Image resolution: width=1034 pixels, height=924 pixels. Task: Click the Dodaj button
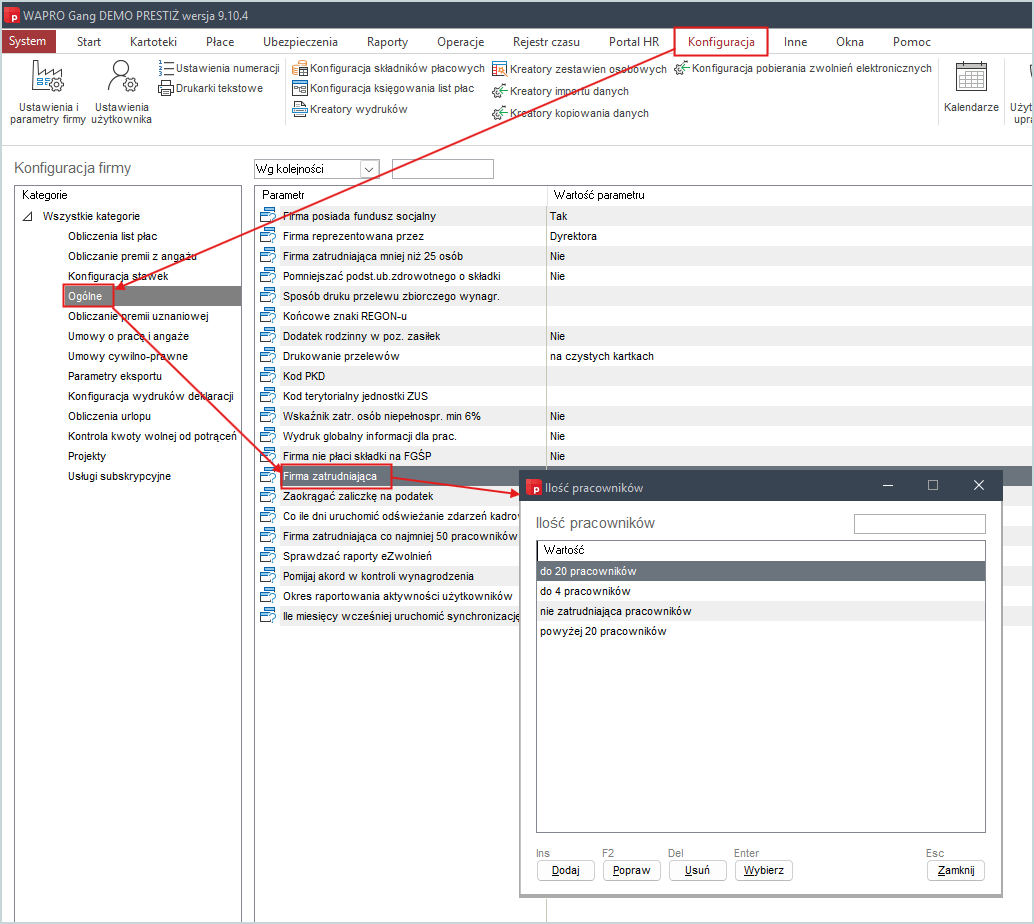pos(566,870)
